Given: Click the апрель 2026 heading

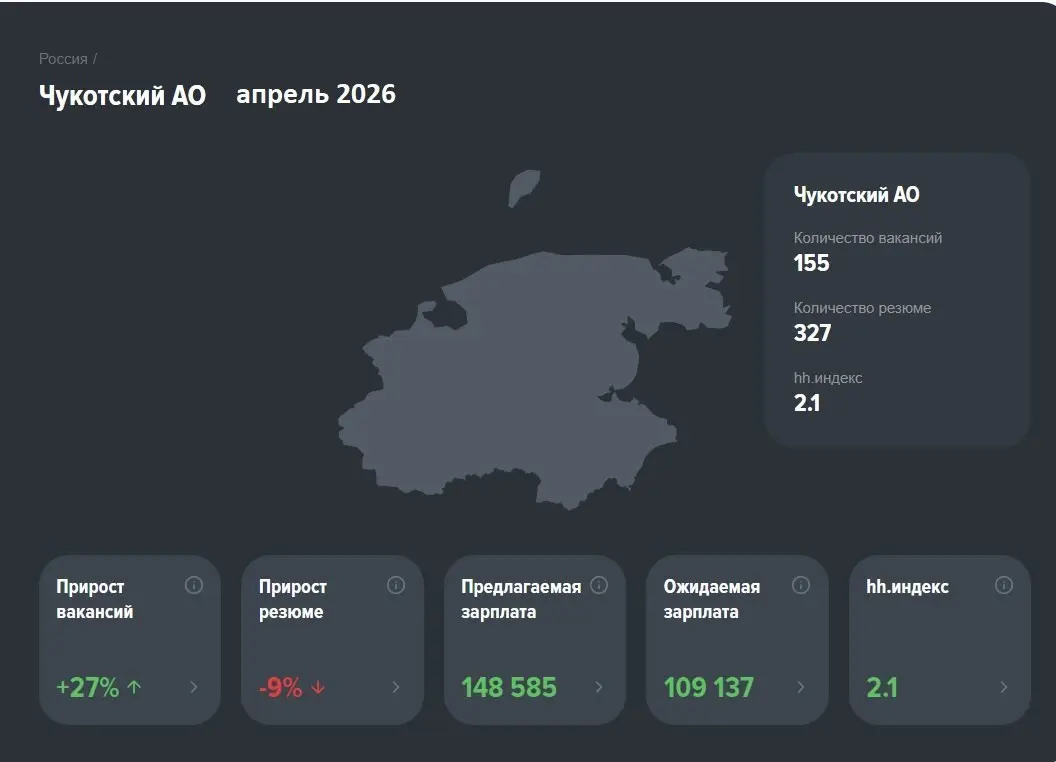Looking at the screenshot, I should click(316, 94).
